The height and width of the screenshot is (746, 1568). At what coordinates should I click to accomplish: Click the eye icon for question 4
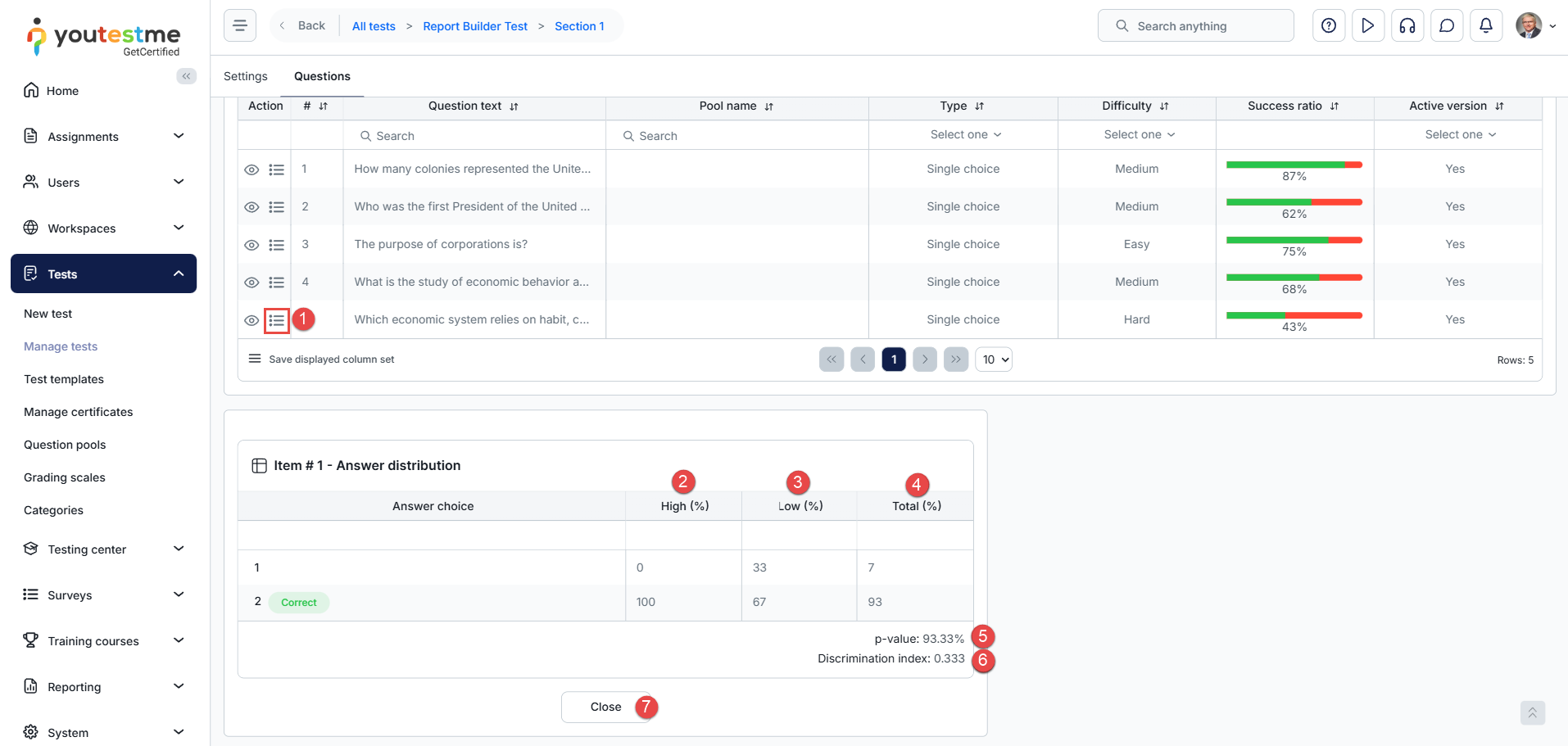pyautogui.click(x=252, y=283)
